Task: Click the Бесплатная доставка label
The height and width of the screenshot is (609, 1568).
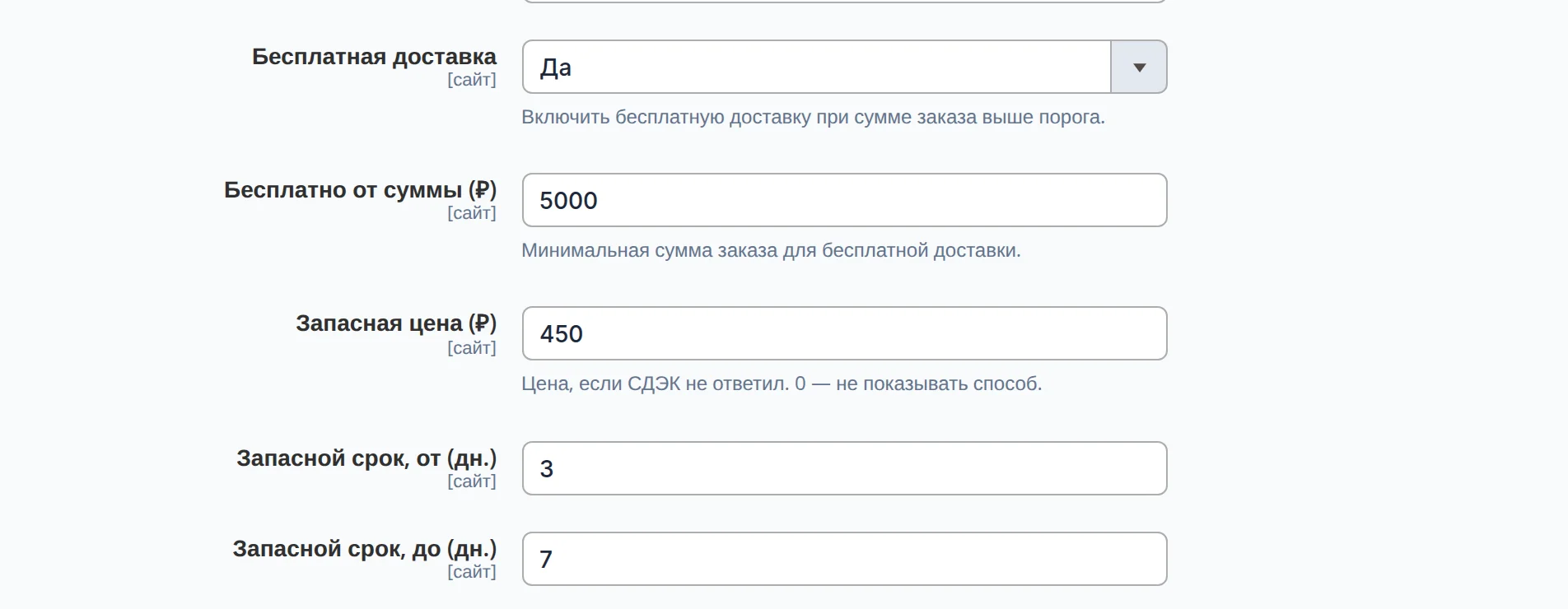Action: click(x=374, y=57)
